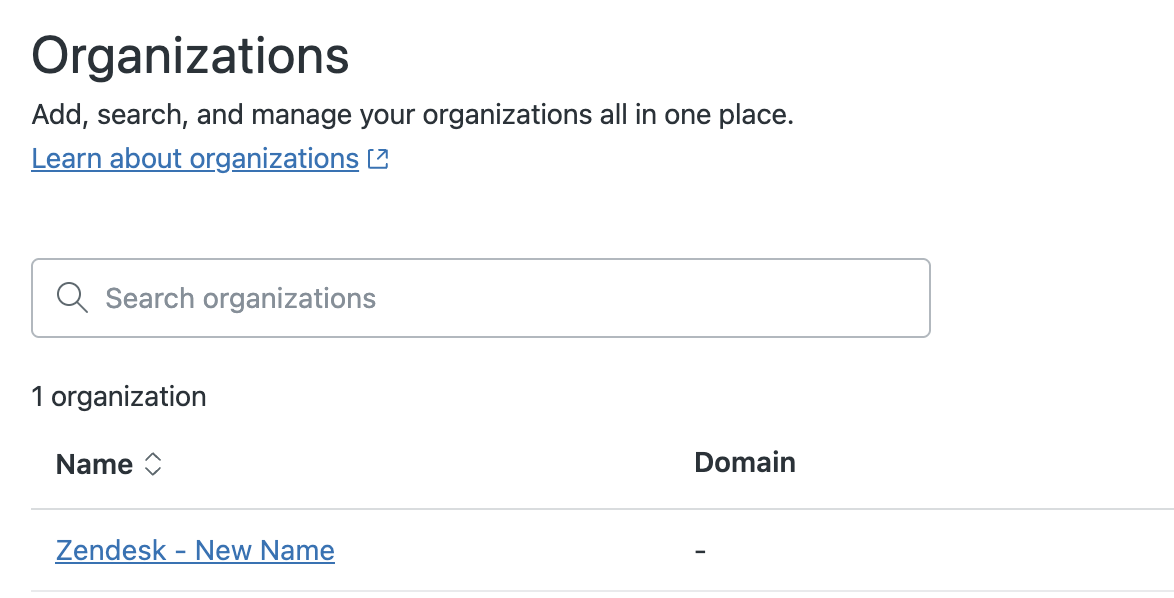Viewport: 1174px width, 598px height.
Task: Click the sort arrows icon beside Name
Action: click(x=152, y=464)
